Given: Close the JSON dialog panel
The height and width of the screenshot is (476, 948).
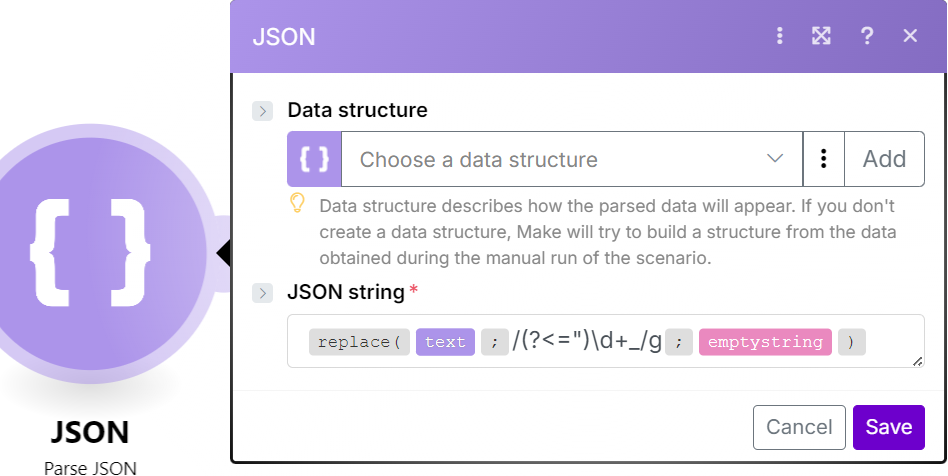Looking at the screenshot, I should (x=910, y=36).
